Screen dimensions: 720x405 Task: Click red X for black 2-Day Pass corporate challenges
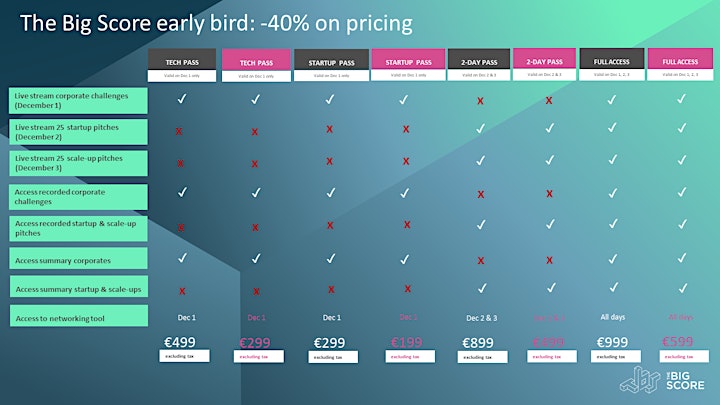(x=480, y=101)
